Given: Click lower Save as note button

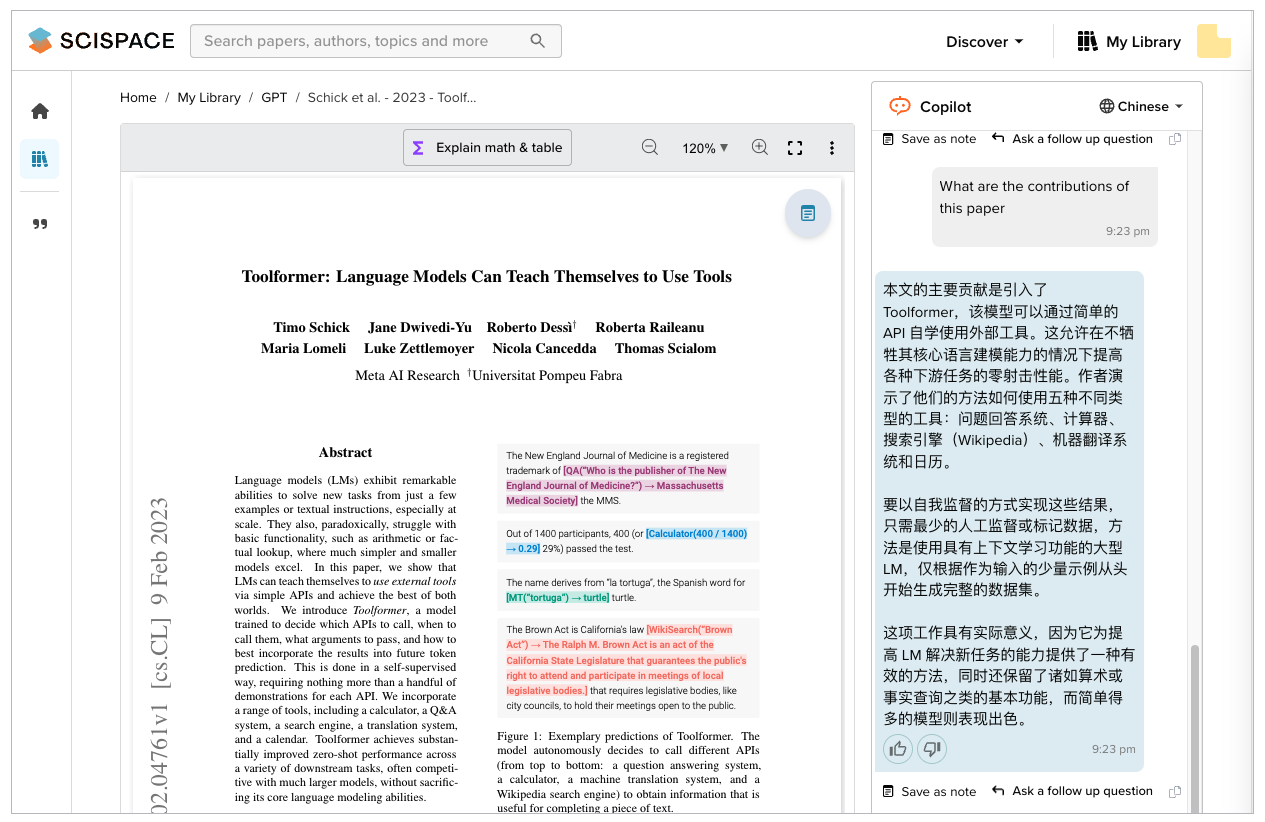Looking at the screenshot, I should [x=929, y=791].
